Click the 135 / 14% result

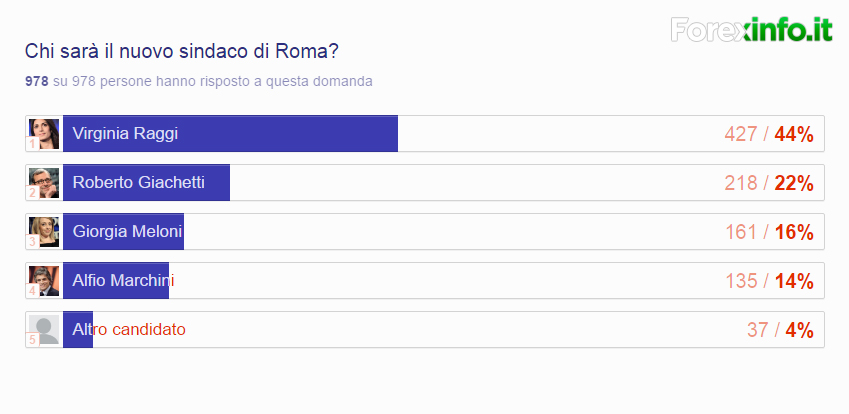pyautogui.click(x=768, y=281)
